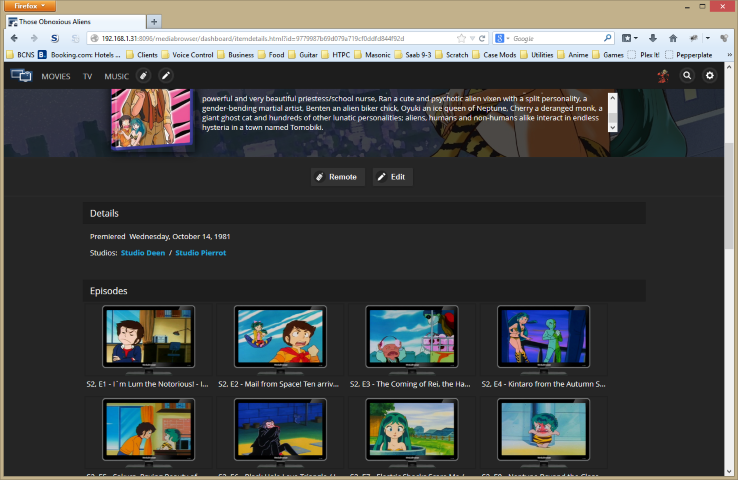Click the S extension icon in nav bar
This screenshot has width=738, height=480.
[x=55, y=38]
